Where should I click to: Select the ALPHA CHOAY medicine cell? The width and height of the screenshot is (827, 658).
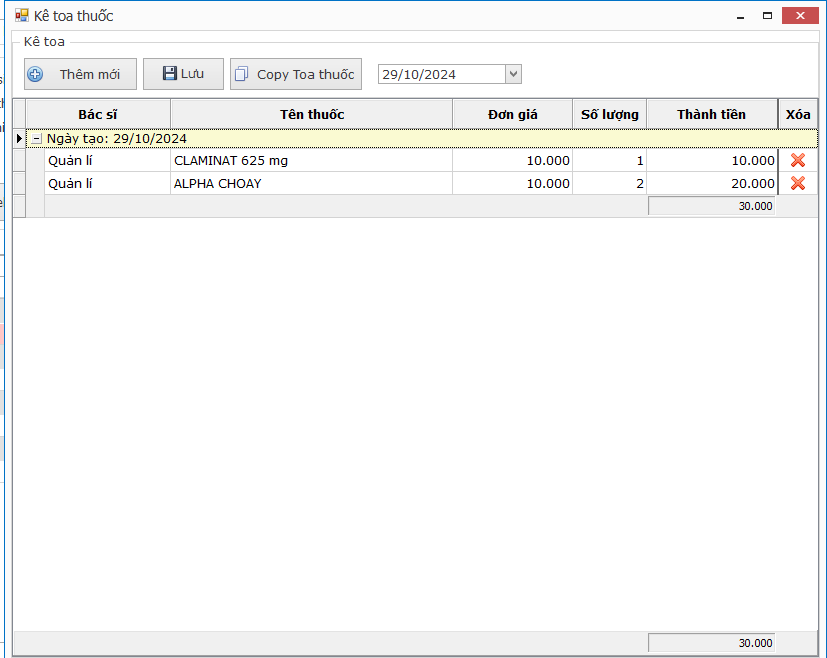(310, 183)
